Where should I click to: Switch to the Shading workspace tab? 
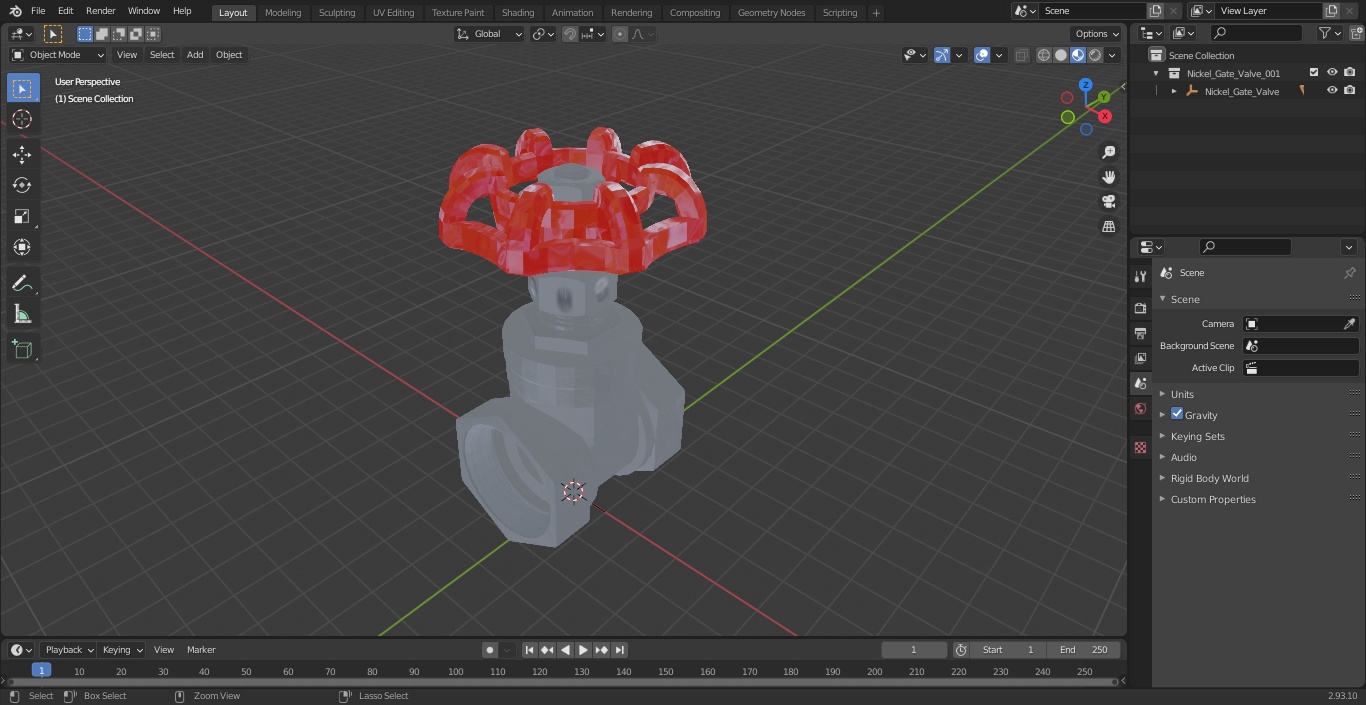518,13
